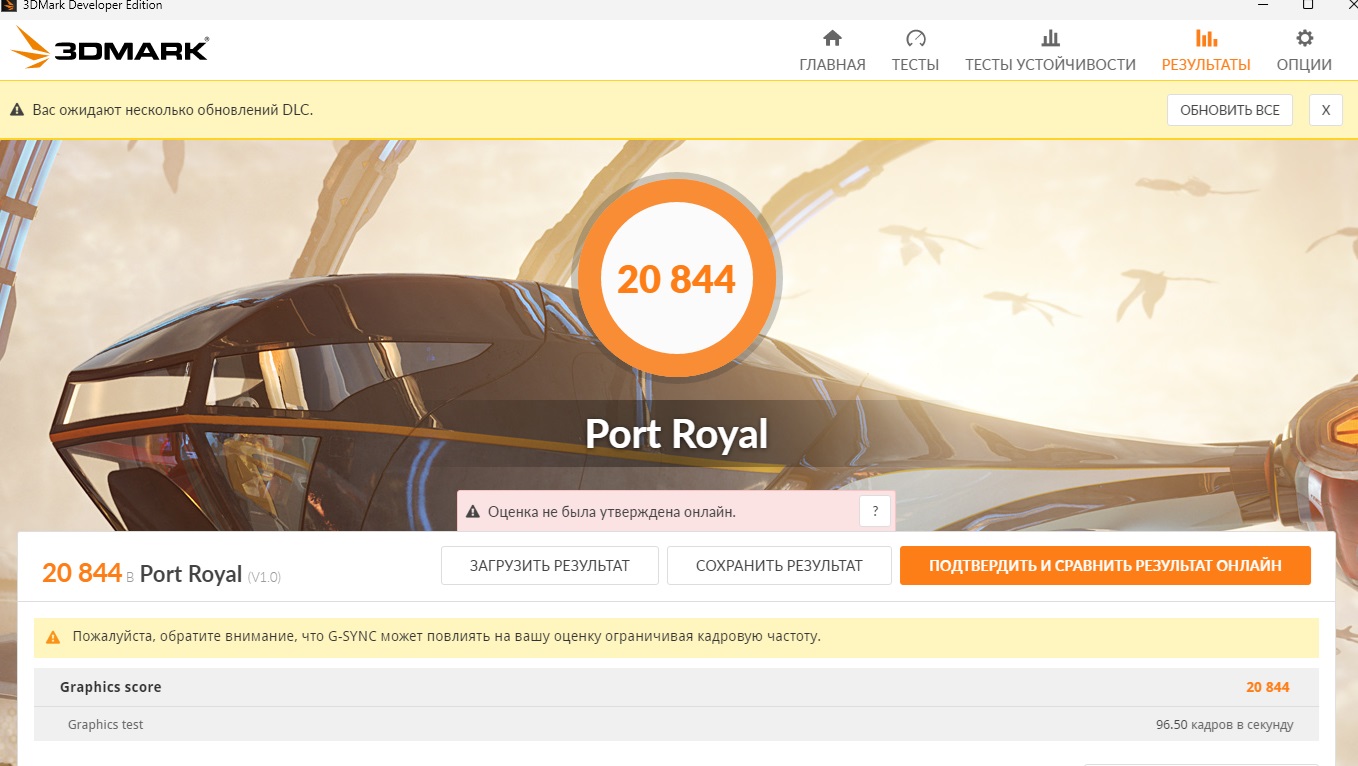This screenshot has height=766, width=1358.
Task: Click ПОДТВЕРДИТЬ И СРАВНИТЬ РЕЗУЛЬТАТ ОНЛАЙН
Action: tap(1105, 566)
